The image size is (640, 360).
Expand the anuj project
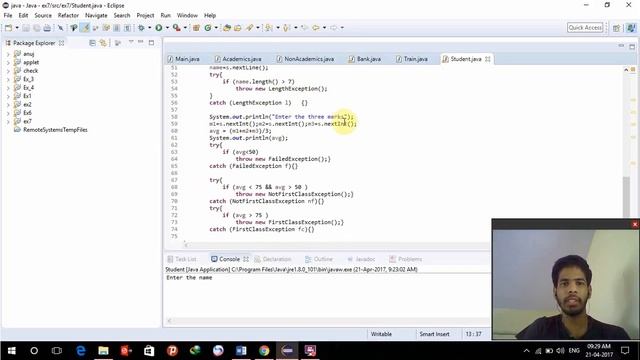click(8, 54)
